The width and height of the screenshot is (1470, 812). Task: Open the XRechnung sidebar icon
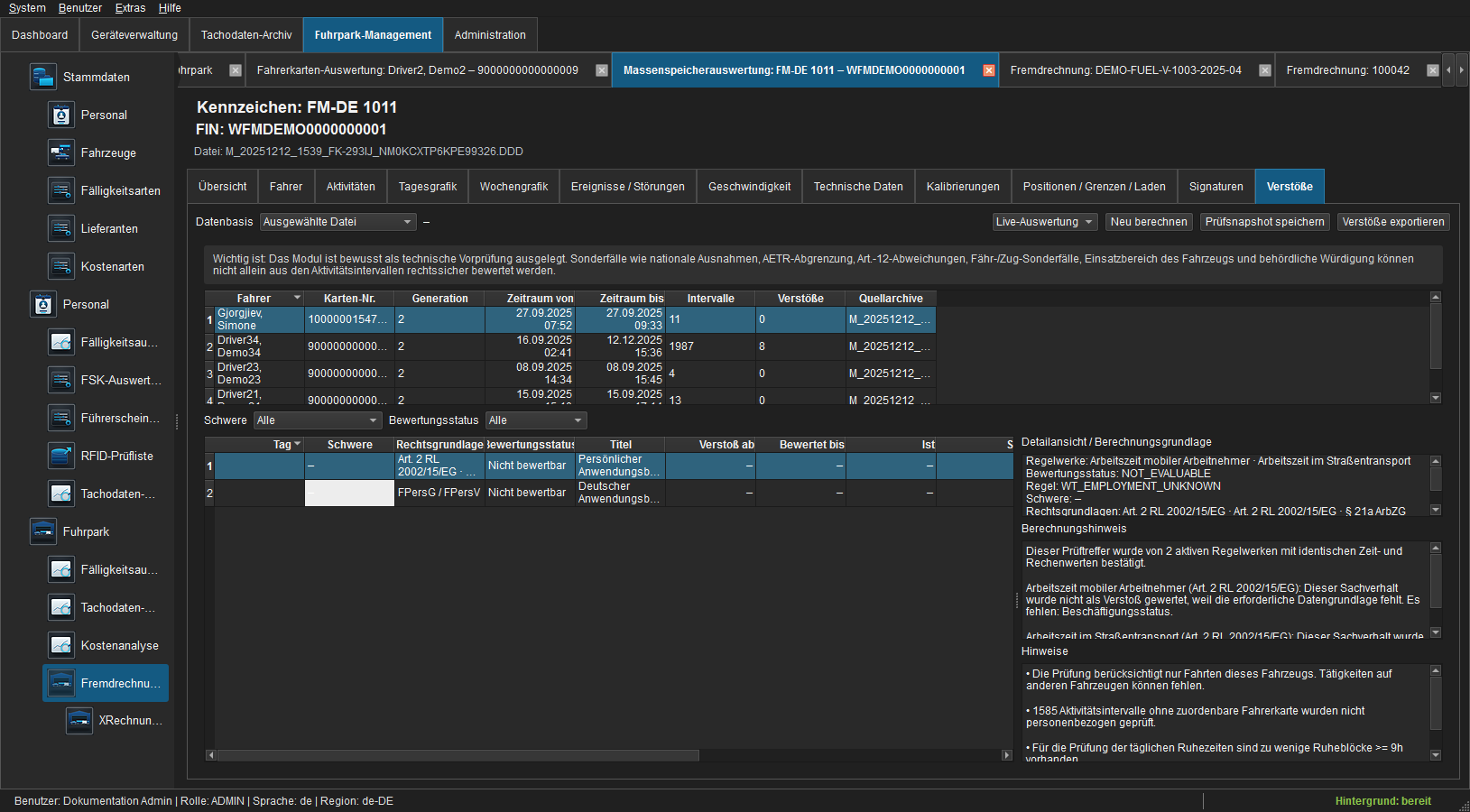point(79,720)
